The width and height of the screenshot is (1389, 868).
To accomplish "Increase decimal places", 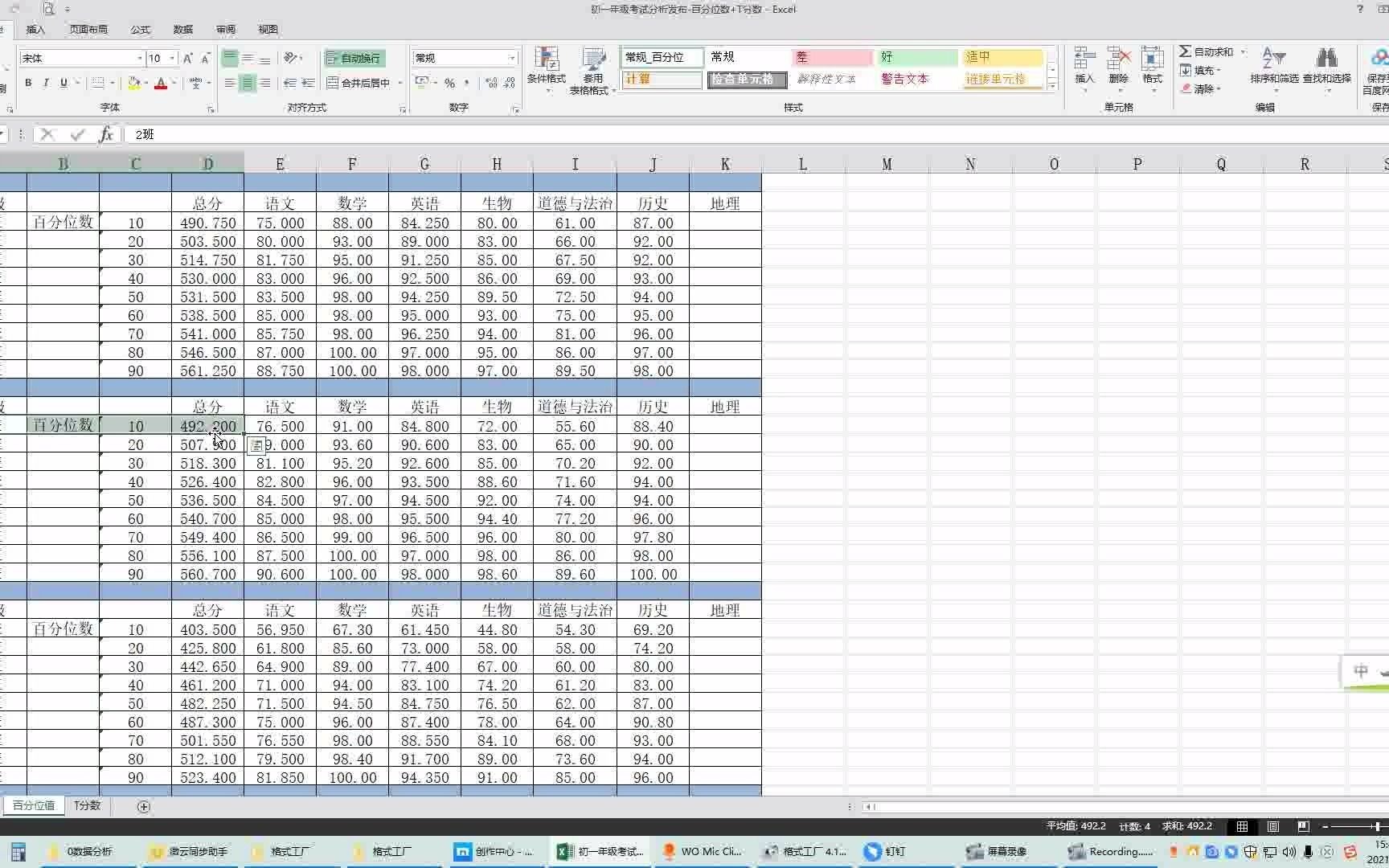I will click(491, 83).
